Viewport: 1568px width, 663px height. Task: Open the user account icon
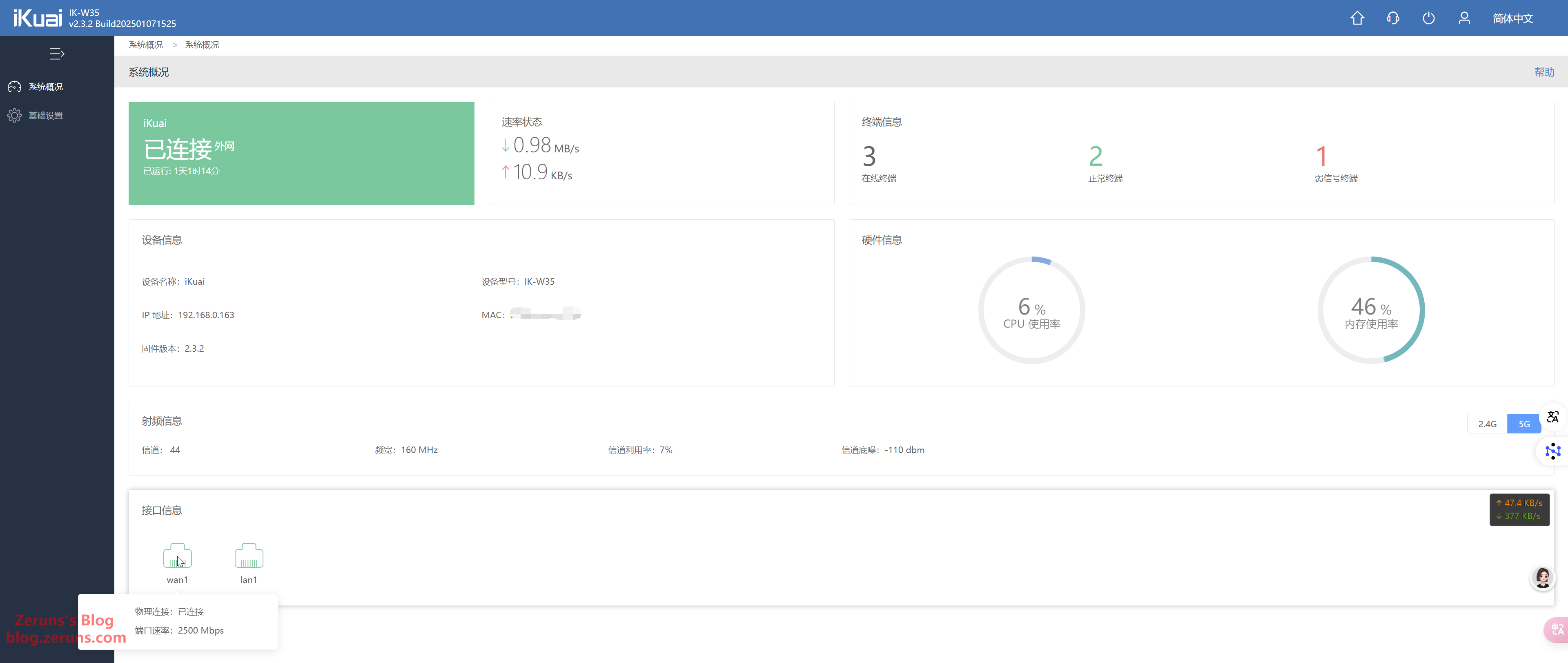[1464, 18]
